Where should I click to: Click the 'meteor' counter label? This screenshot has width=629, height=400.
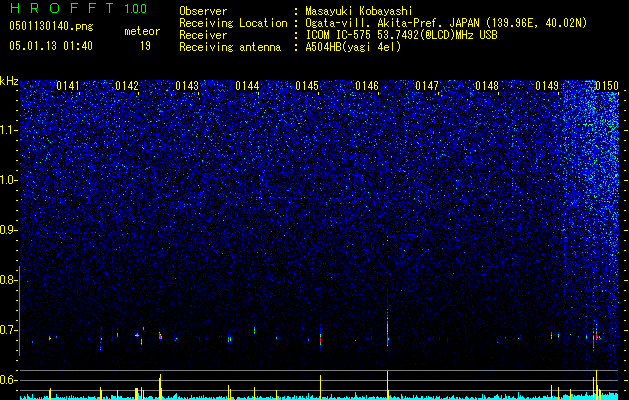(142, 31)
